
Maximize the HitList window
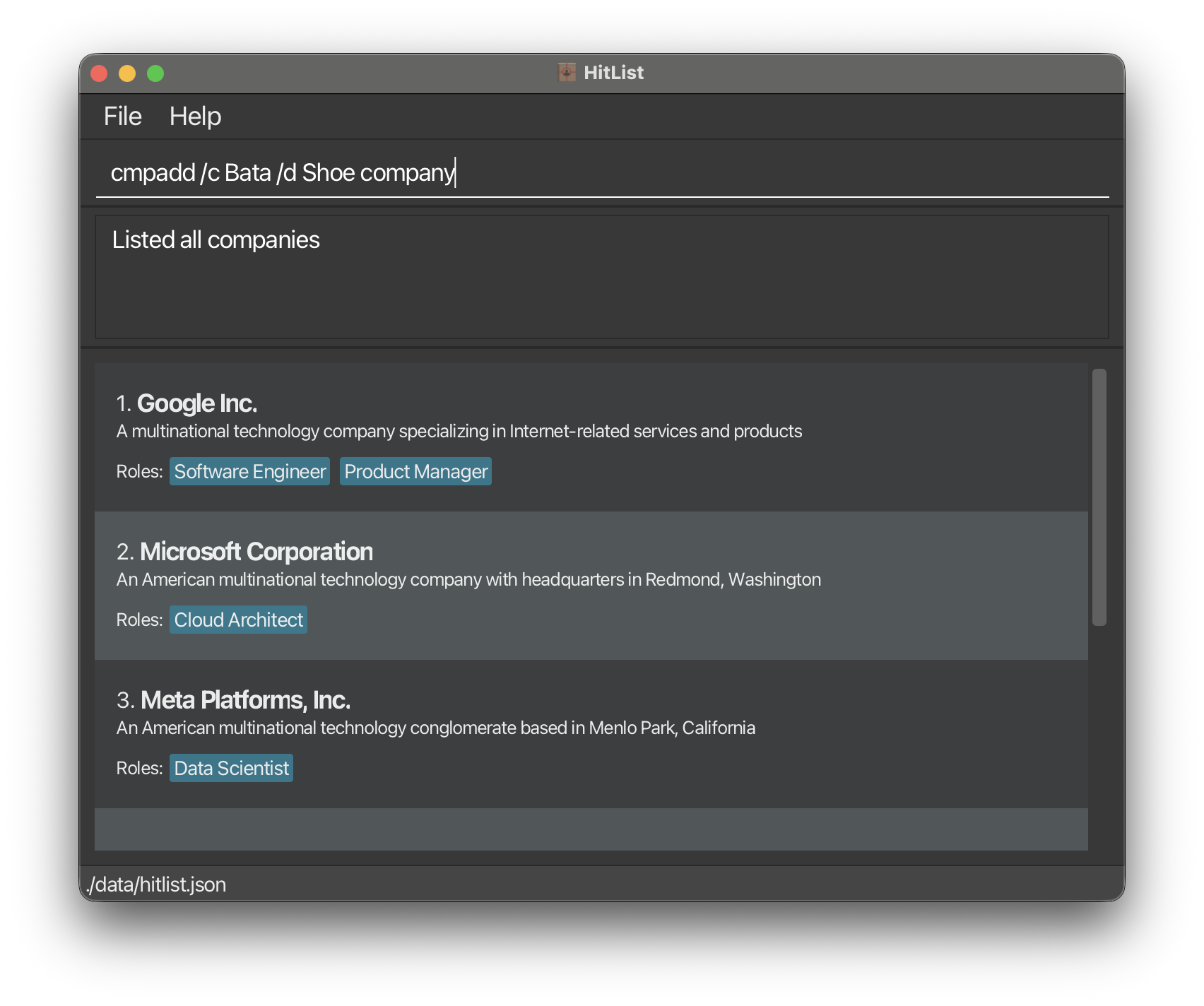(155, 73)
